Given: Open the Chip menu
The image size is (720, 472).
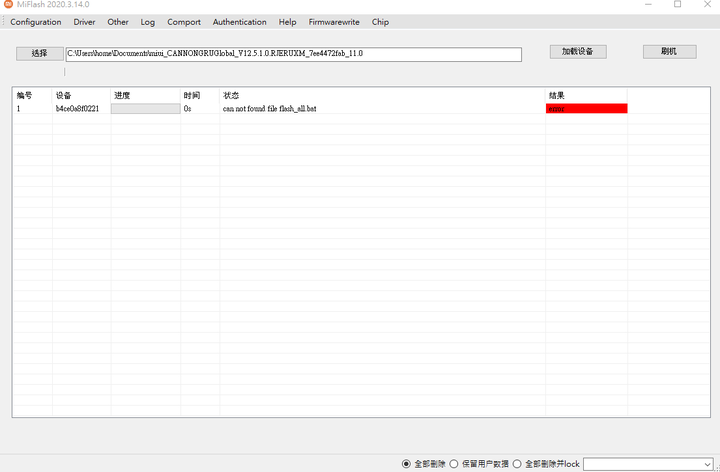Looking at the screenshot, I should (380, 22).
